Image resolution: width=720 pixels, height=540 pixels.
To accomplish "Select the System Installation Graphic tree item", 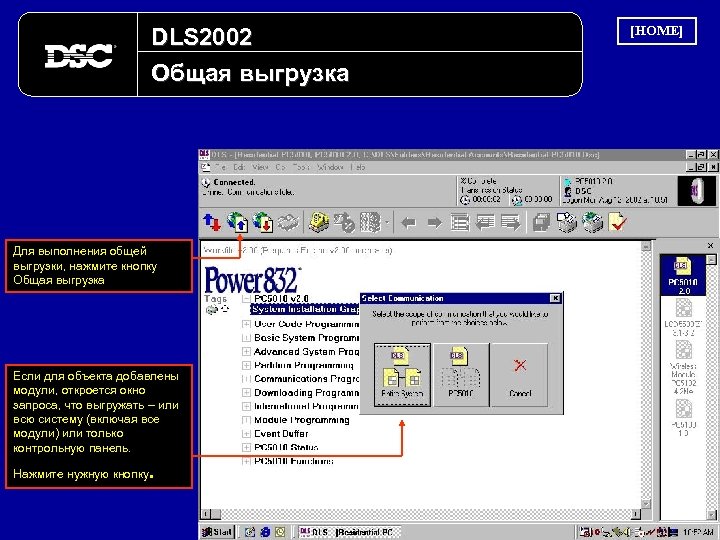I will tap(305, 309).
